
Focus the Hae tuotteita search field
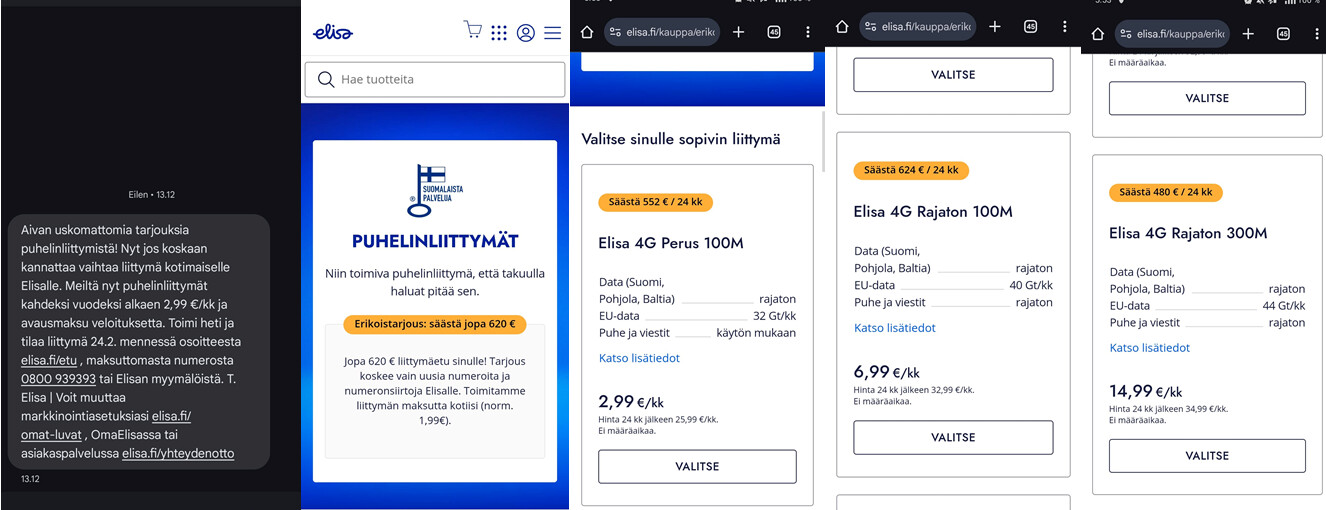click(434, 79)
